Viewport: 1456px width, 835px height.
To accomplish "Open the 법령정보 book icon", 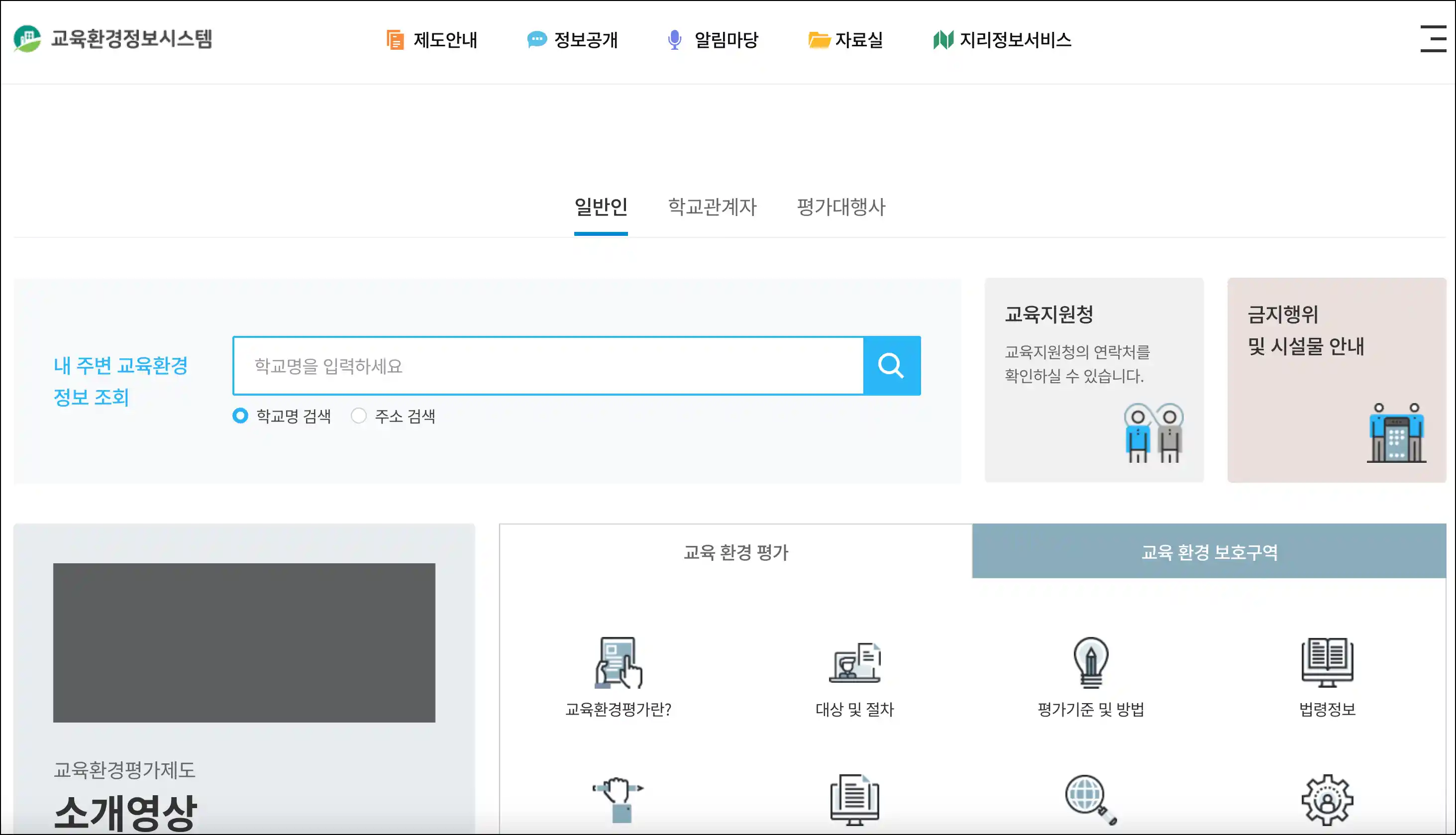I will (1327, 662).
